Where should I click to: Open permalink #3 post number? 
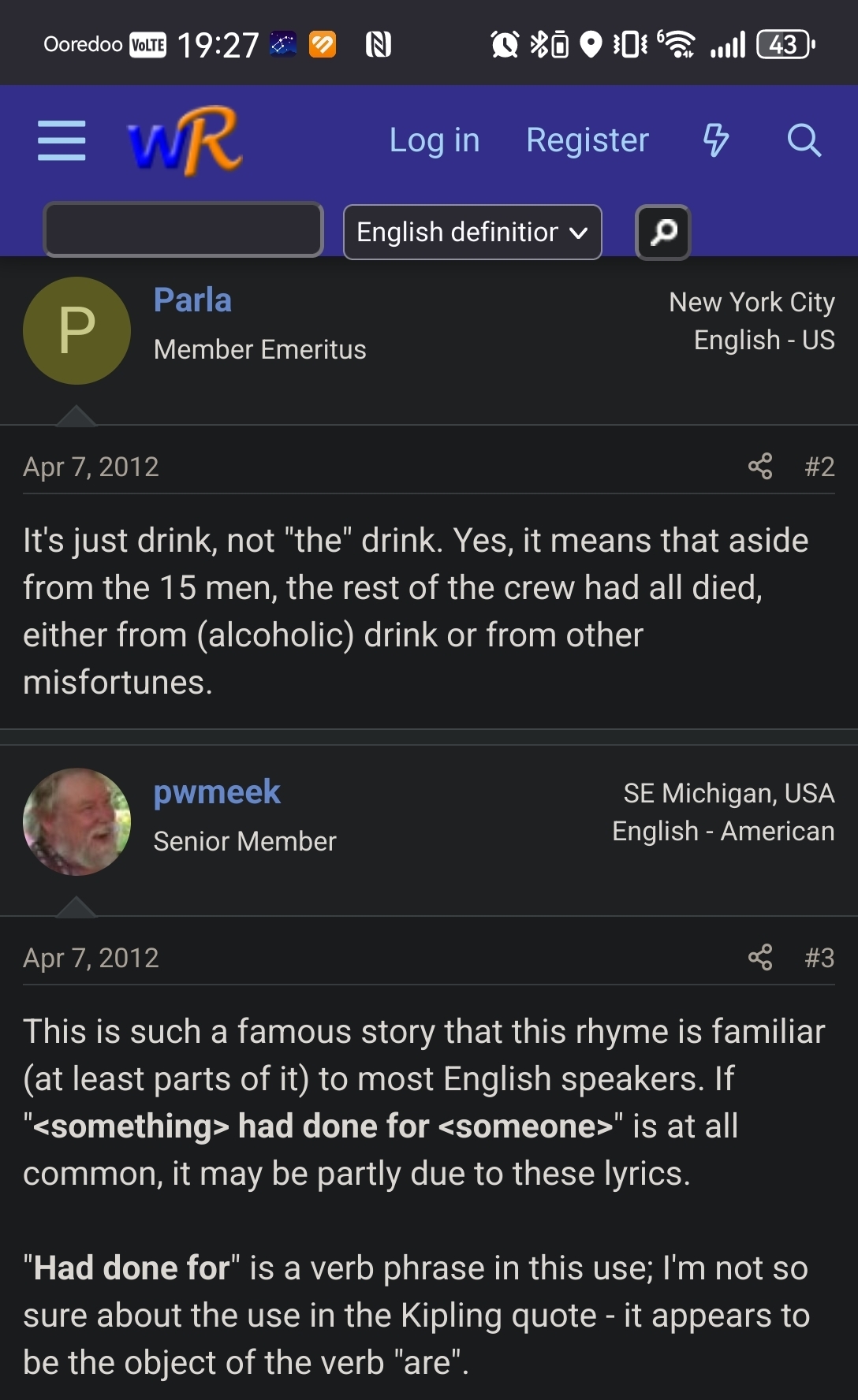819,958
